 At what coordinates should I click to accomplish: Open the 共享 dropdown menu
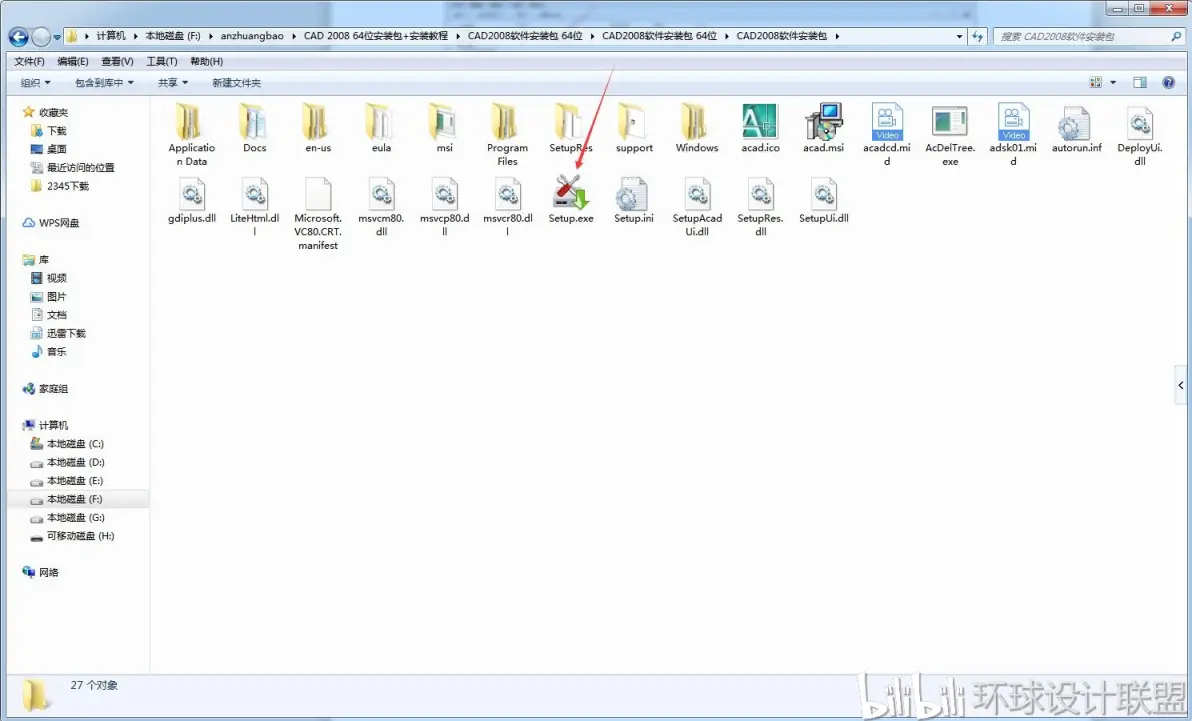pos(173,82)
